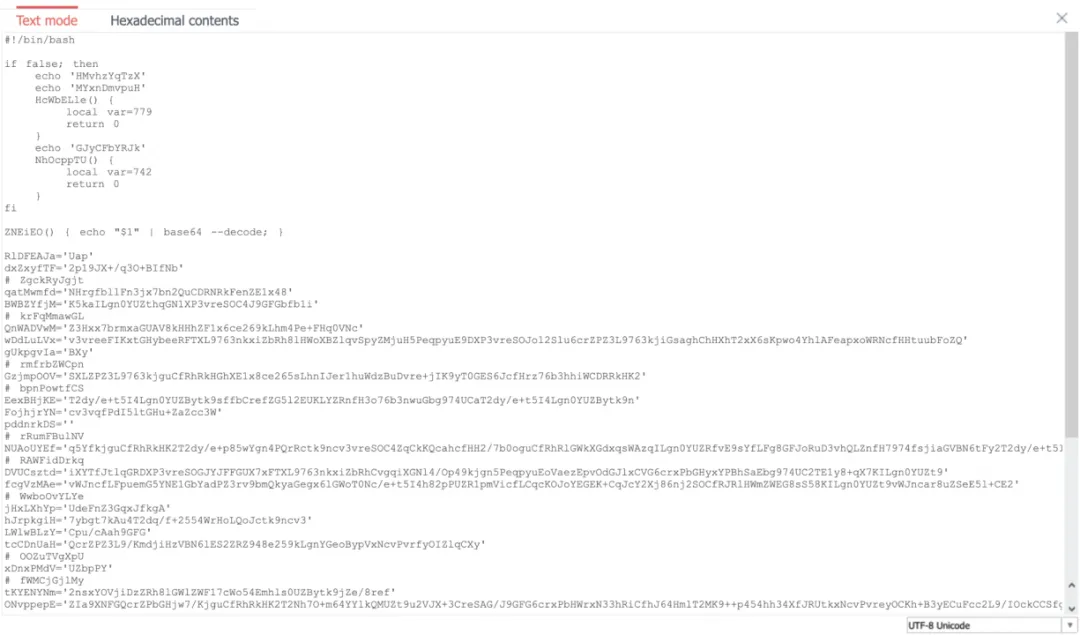The width and height of the screenshot is (1080, 635).
Task: Click the 'local var=779' line
Action: (x=109, y=112)
